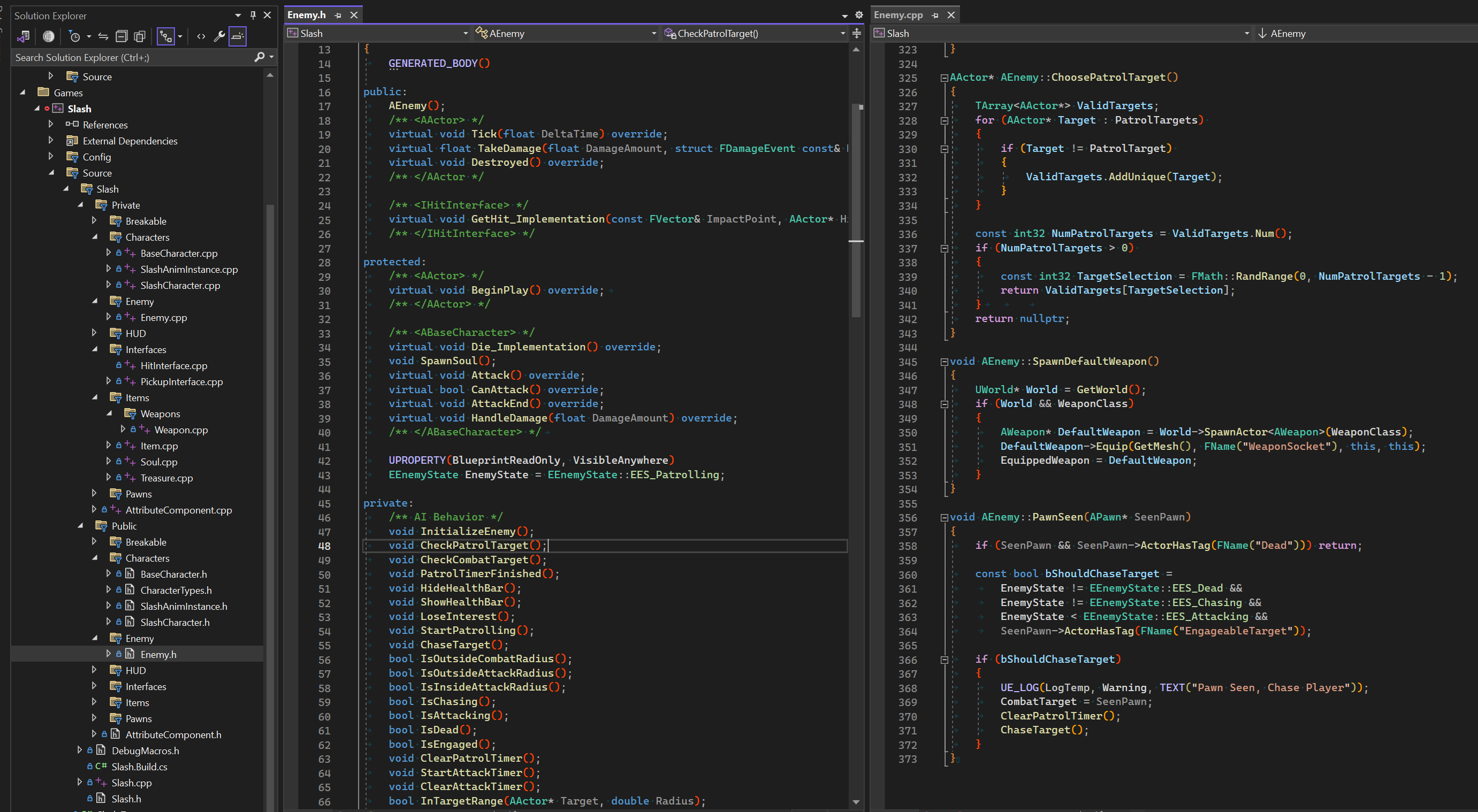Click the header file icon of Enemy.h
The height and width of the screenshot is (812, 1478).
pyautogui.click(x=130, y=654)
